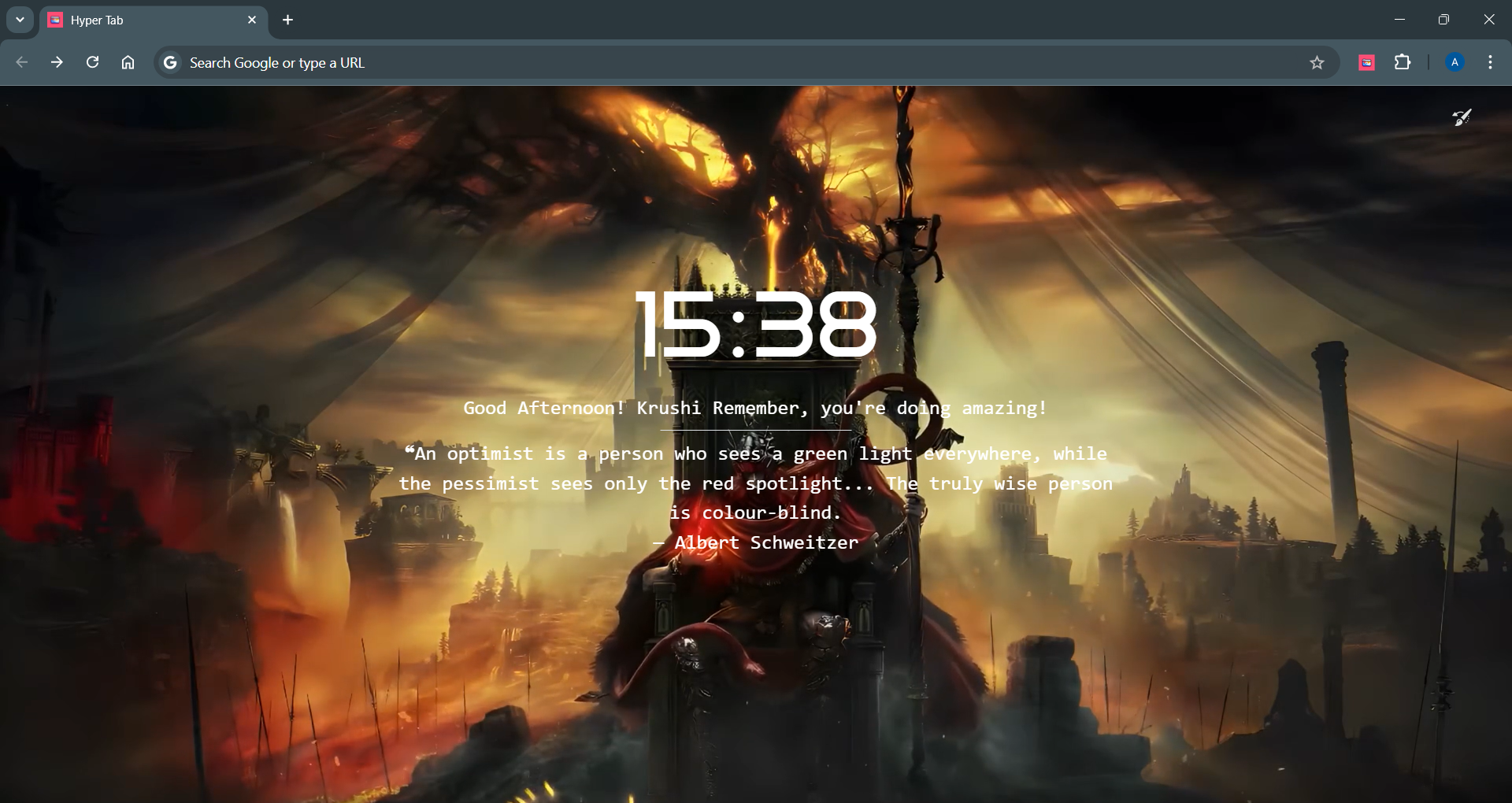Close the Hyper Tab tab
1512x803 pixels.
click(x=252, y=20)
